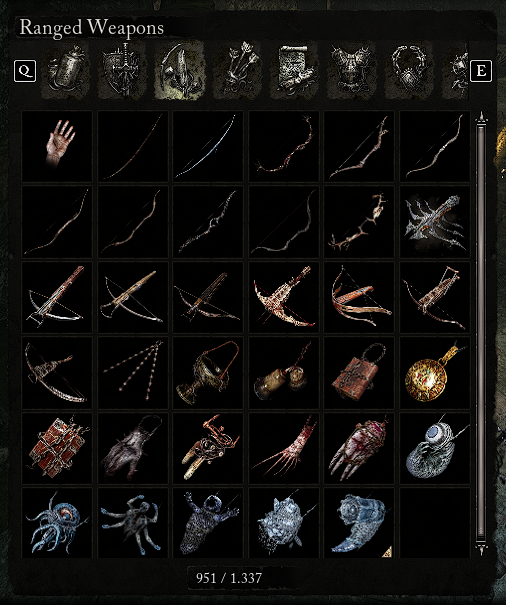This screenshot has width=506, height=605.
Task: Select the gold medallion catalyst
Action: [435, 373]
